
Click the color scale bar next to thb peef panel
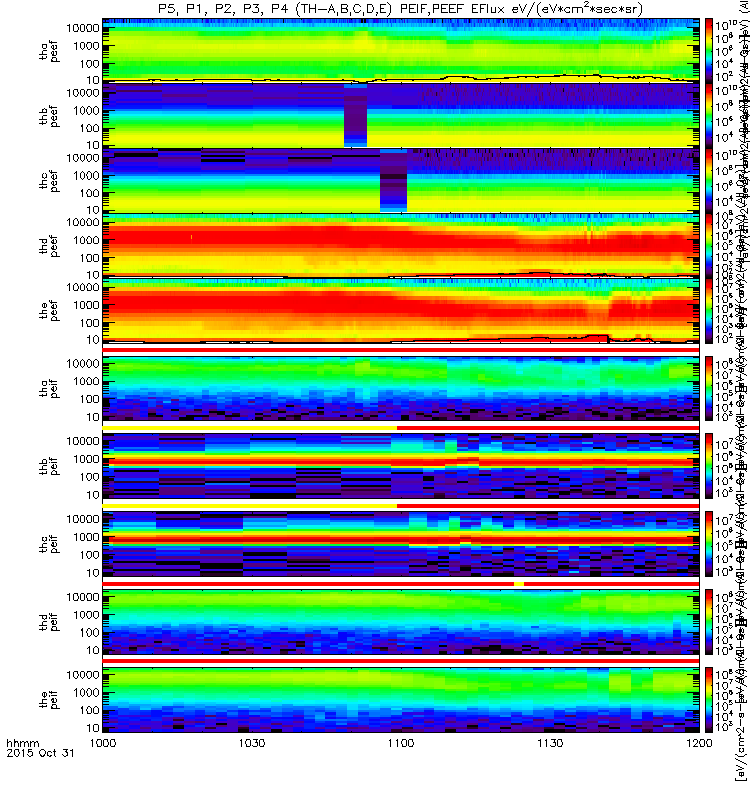pyautogui.click(x=709, y=115)
